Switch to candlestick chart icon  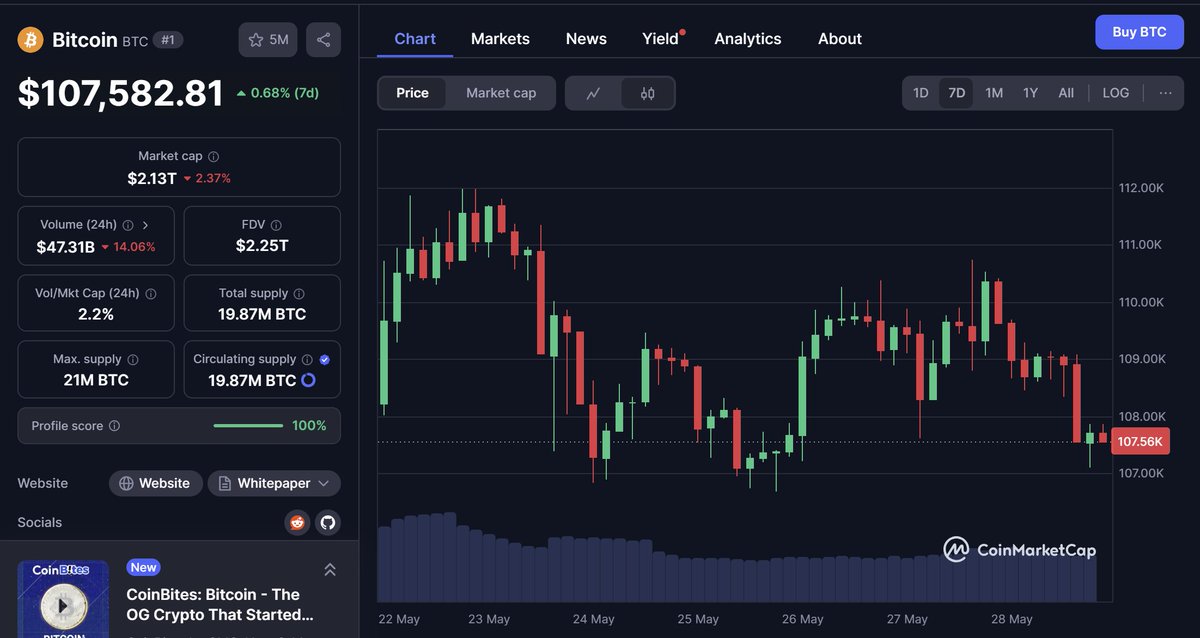(647, 93)
